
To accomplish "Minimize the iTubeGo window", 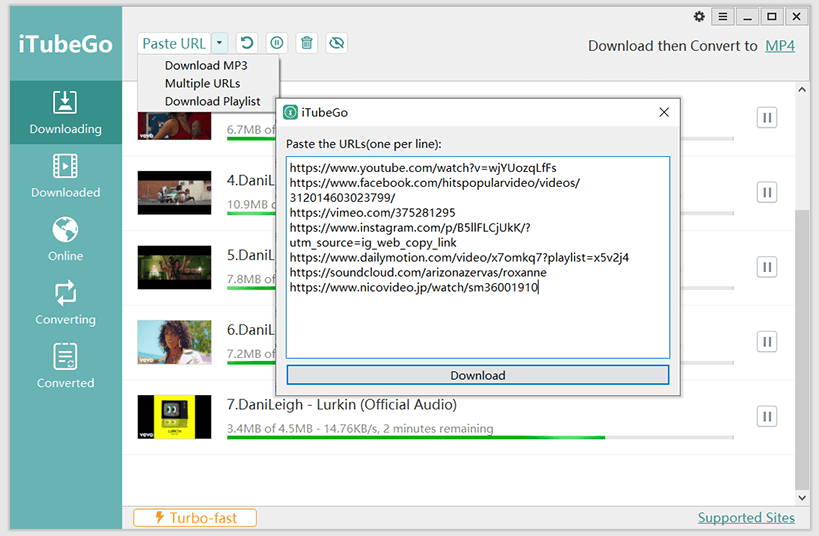I will pos(747,17).
